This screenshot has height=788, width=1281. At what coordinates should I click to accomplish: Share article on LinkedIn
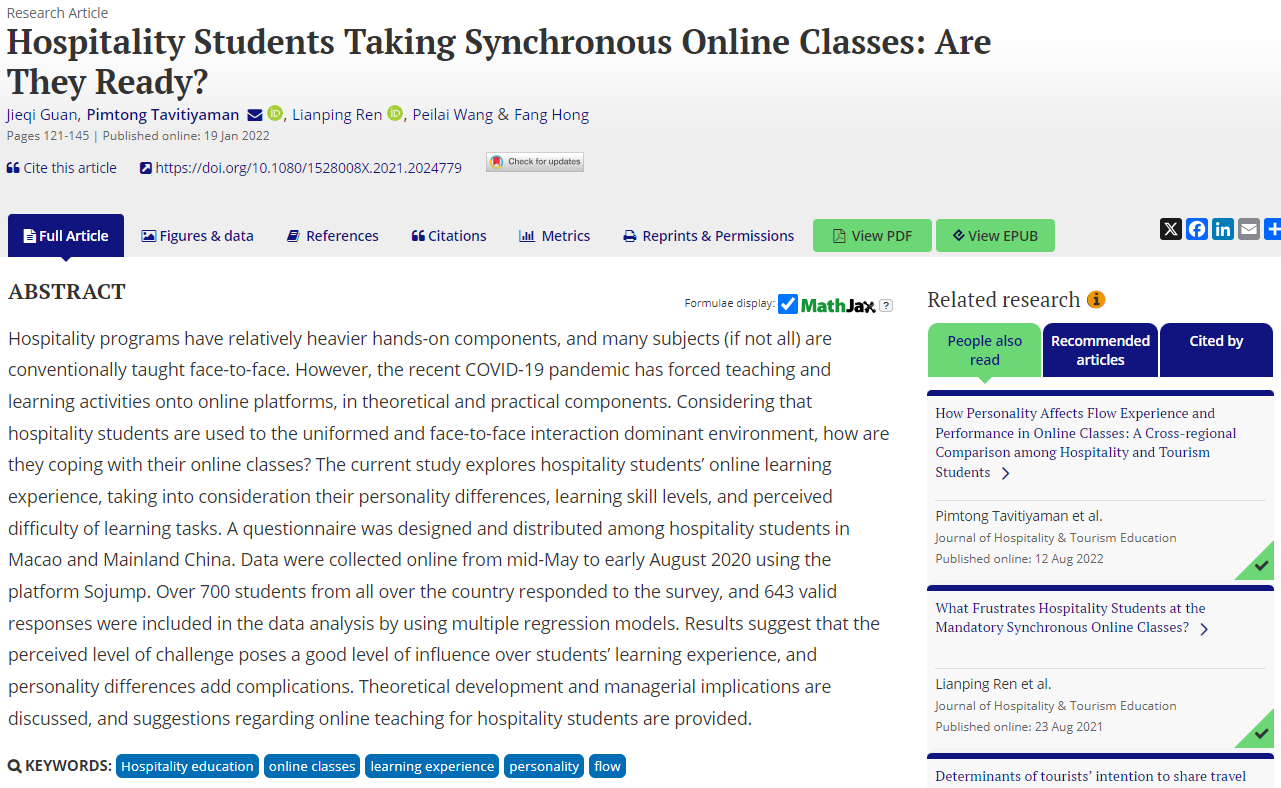point(1222,229)
